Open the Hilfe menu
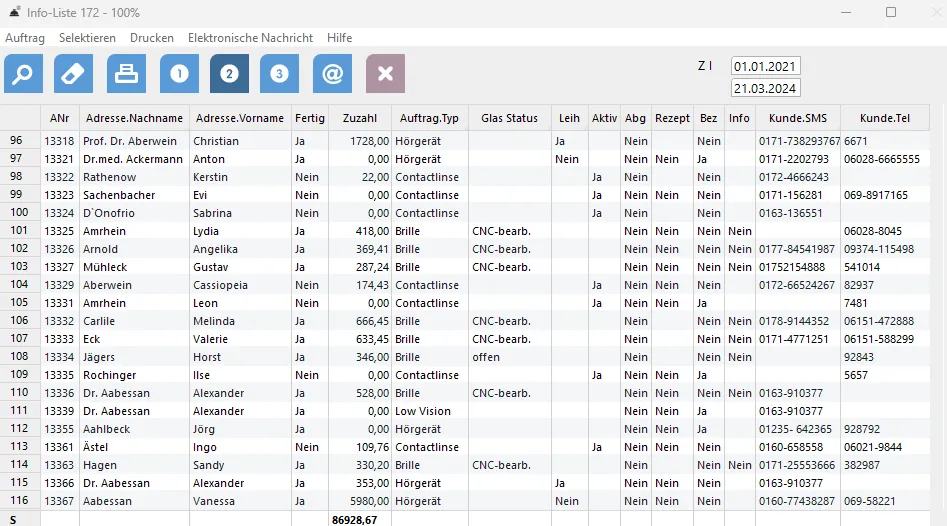 pos(340,38)
